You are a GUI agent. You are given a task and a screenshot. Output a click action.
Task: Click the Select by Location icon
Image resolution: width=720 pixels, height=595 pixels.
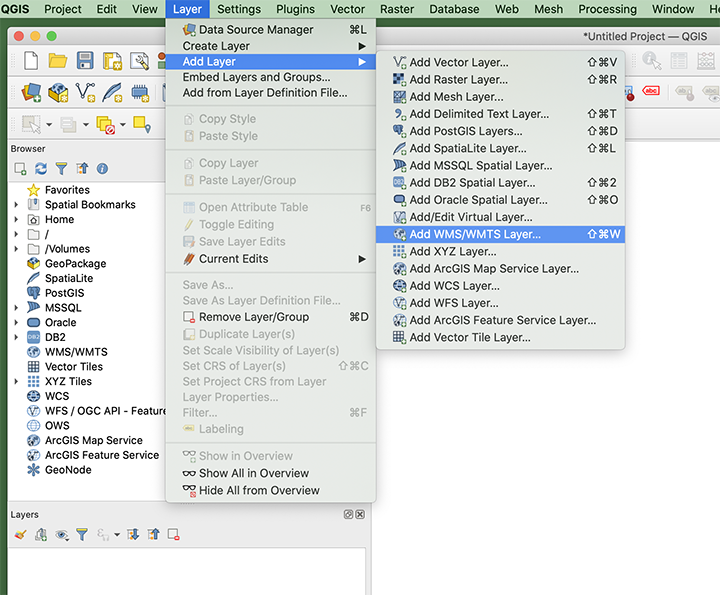[x=141, y=124]
